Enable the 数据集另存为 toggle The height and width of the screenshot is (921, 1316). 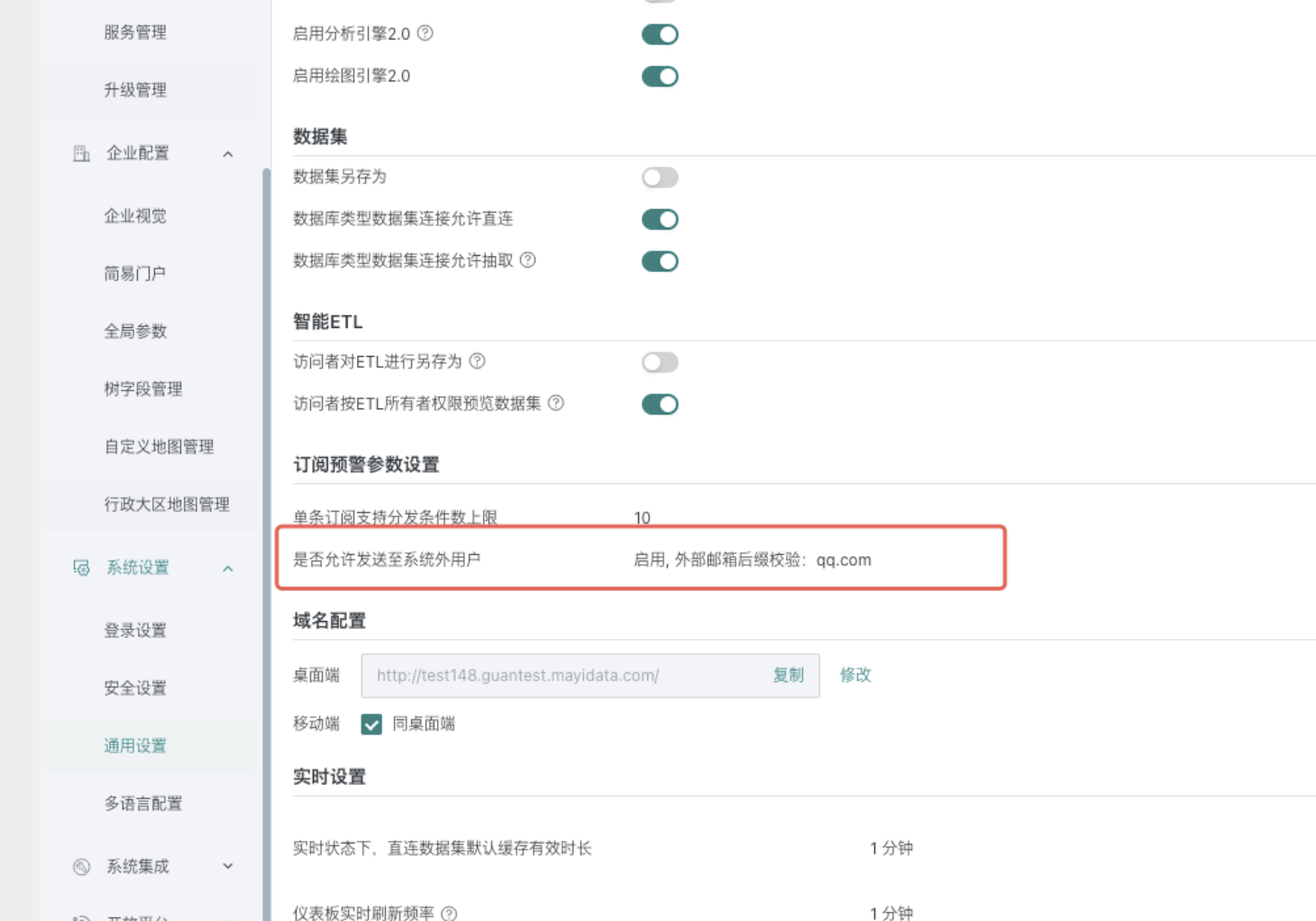659,177
